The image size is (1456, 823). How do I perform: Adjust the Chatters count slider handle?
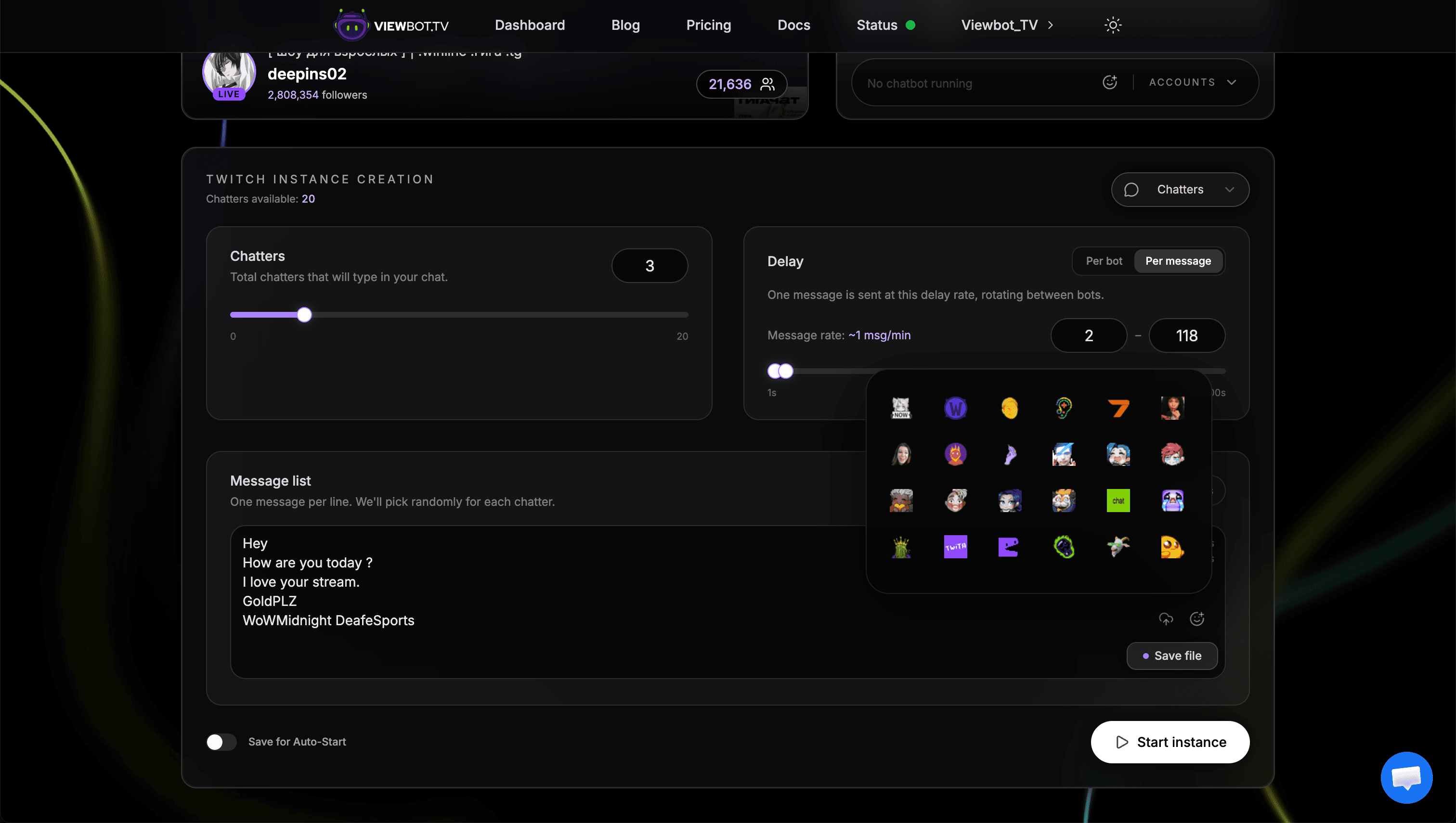pos(304,314)
